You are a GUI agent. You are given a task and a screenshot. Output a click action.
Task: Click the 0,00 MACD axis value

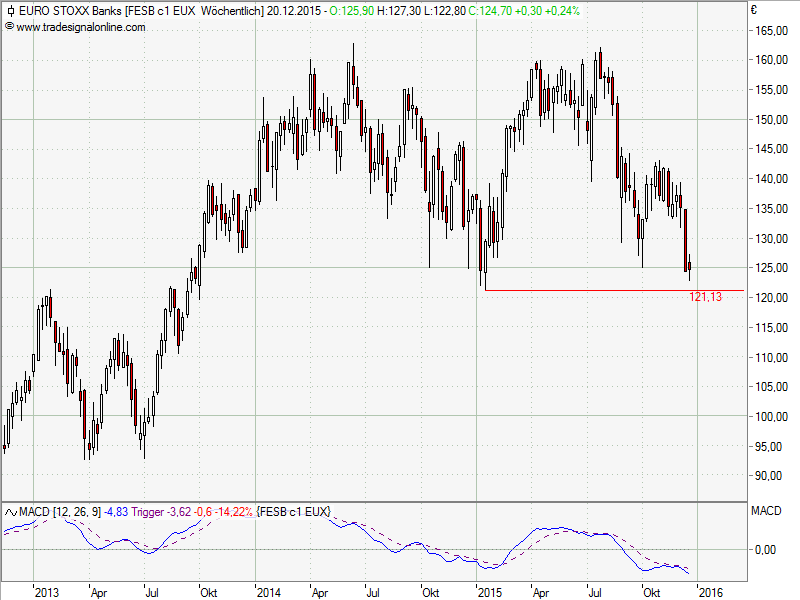tap(765, 549)
